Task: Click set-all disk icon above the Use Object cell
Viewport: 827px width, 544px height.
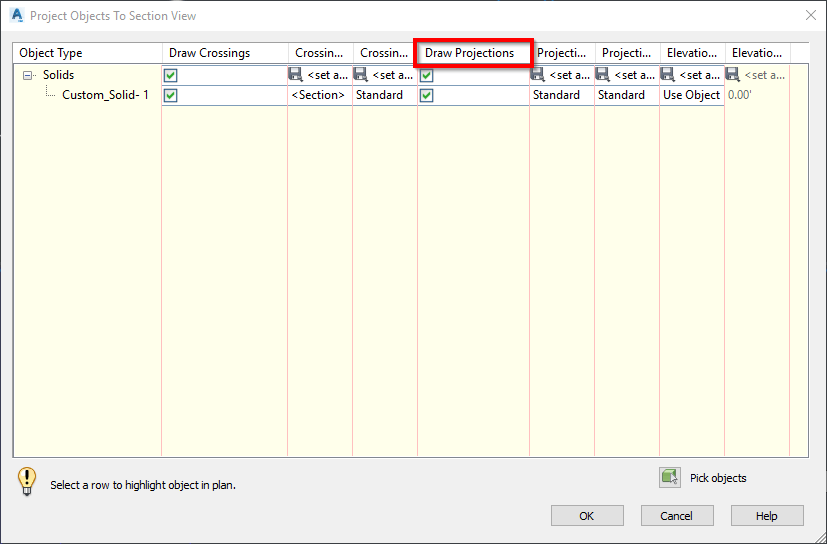Action: [668, 74]
